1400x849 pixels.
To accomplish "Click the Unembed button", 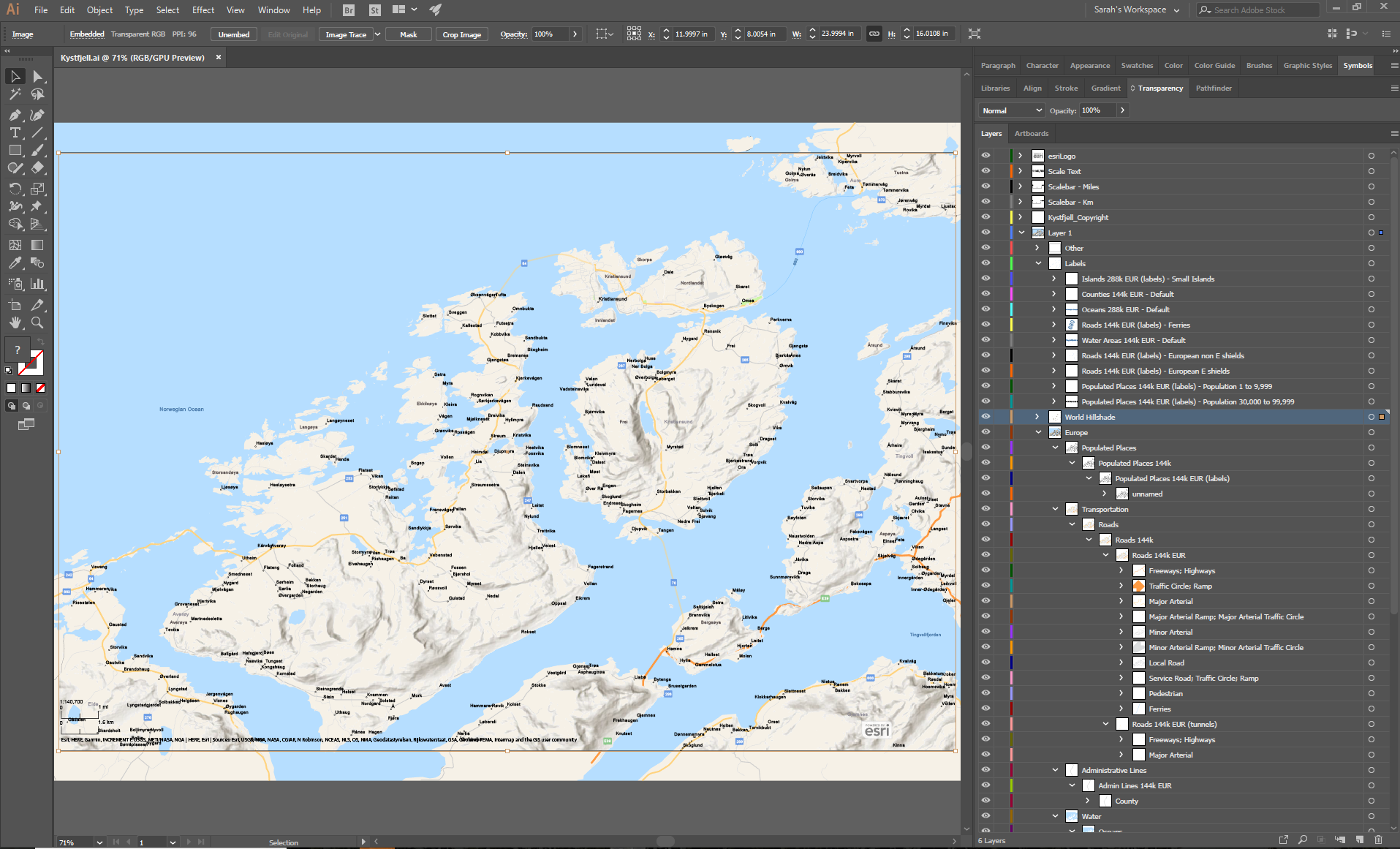I will (233, 34).
